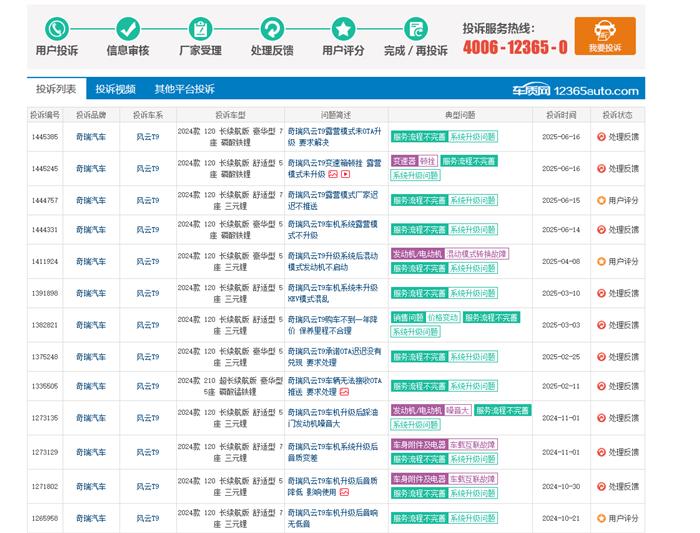Open 风云T9 series link in row 1265958
700x533 pixels.
[x=148, y=518]
